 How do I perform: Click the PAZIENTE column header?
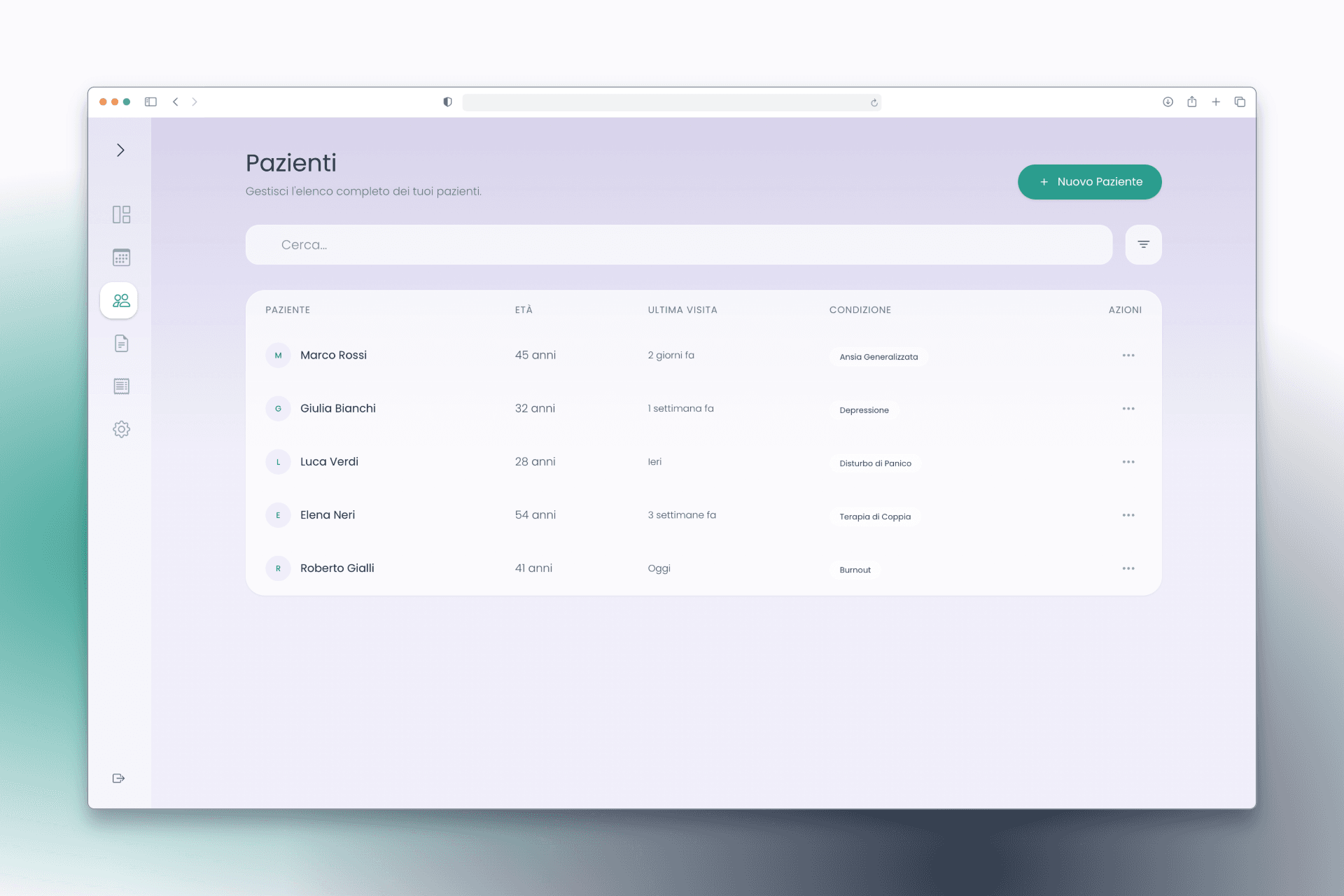[288, 310]
